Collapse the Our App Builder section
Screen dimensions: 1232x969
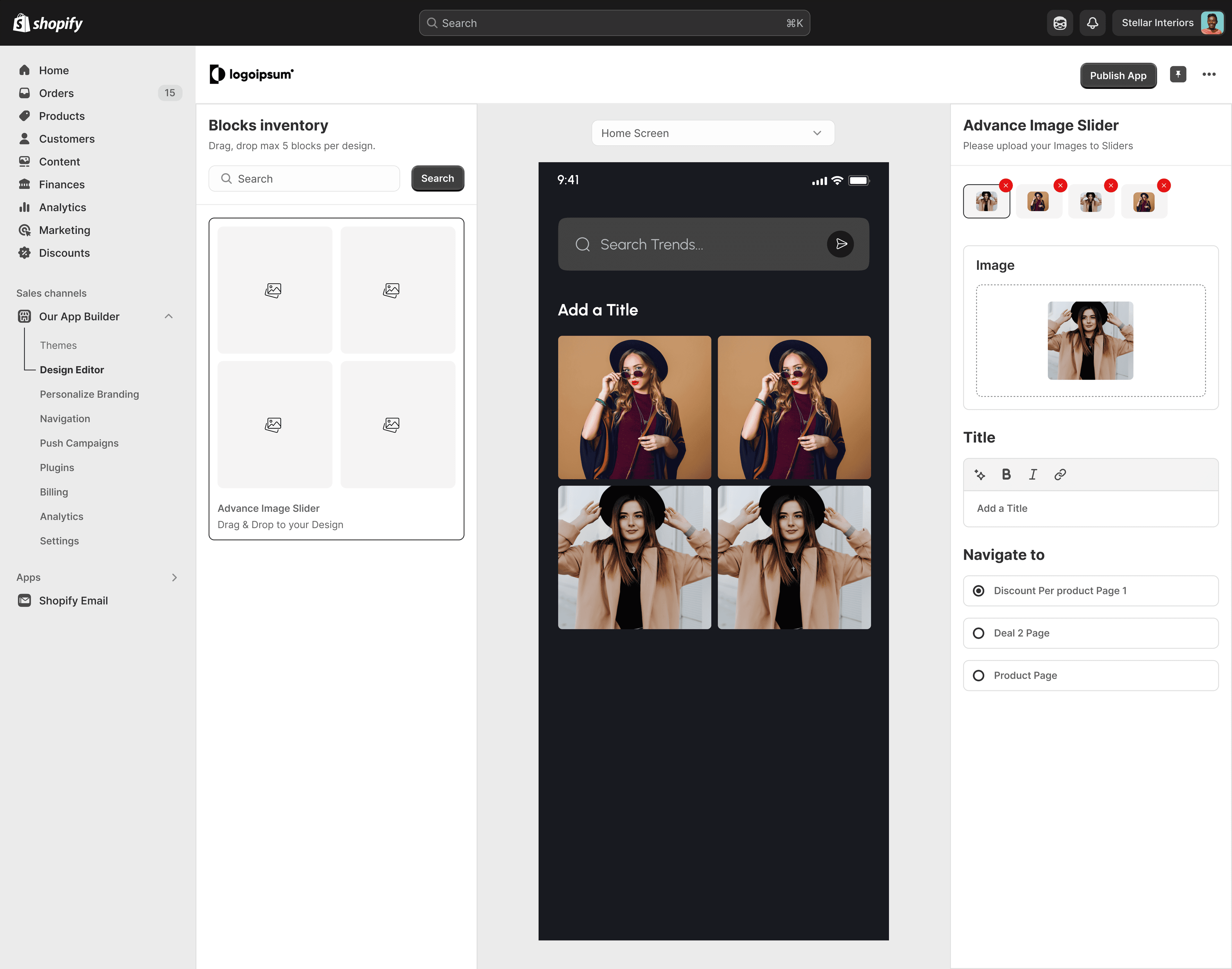coord(168,317)
